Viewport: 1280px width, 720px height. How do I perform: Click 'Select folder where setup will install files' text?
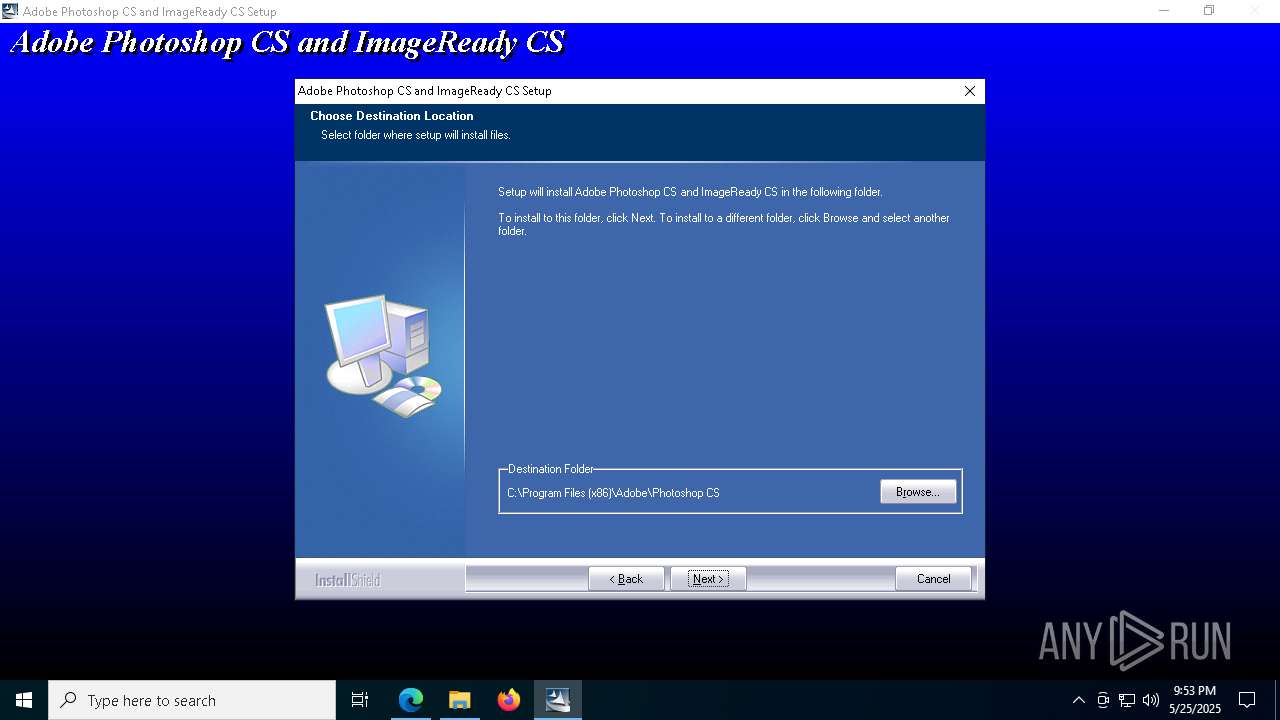(416, 135)
